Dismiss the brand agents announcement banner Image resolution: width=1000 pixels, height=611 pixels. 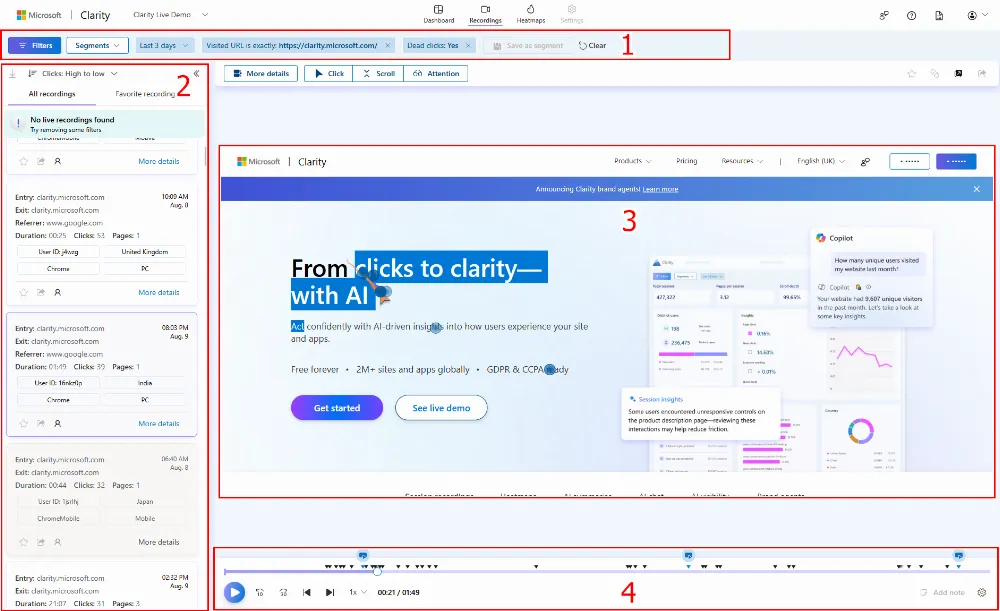[976, 189]
